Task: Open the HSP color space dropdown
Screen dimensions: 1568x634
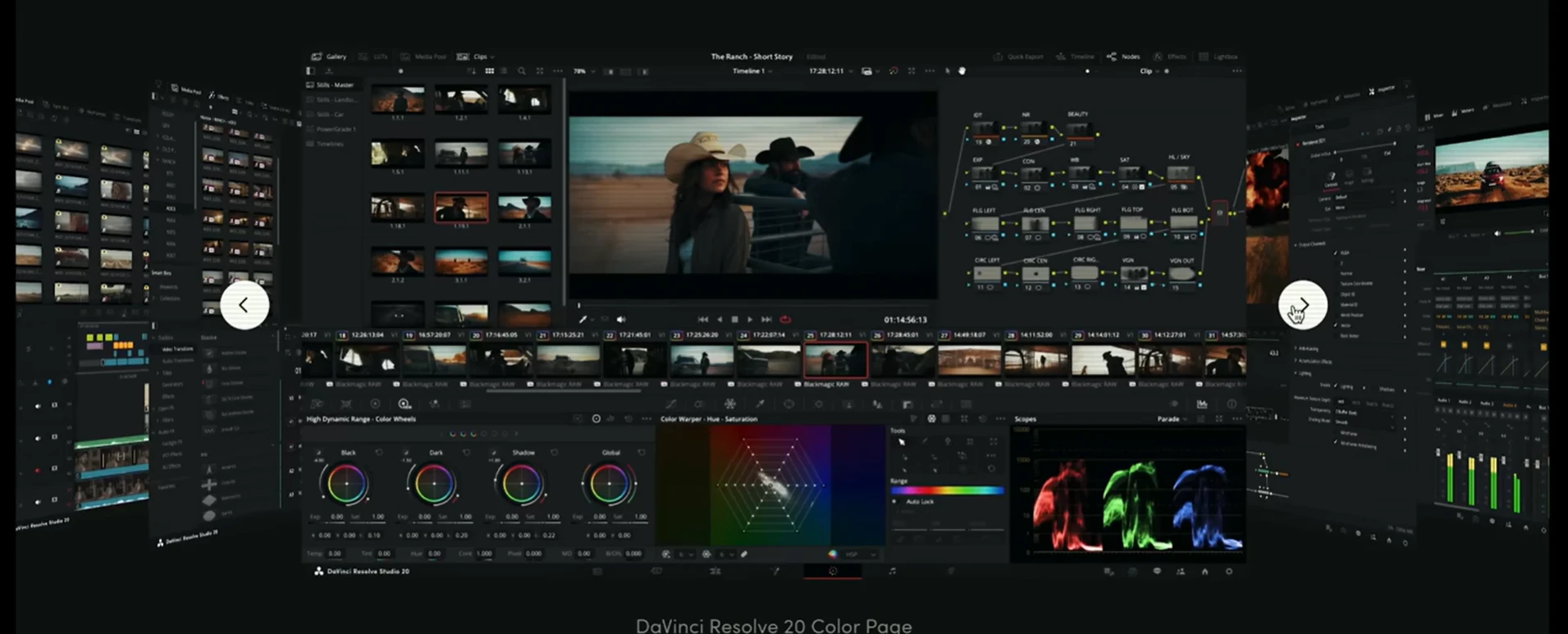Action: [x=857, y=554]
